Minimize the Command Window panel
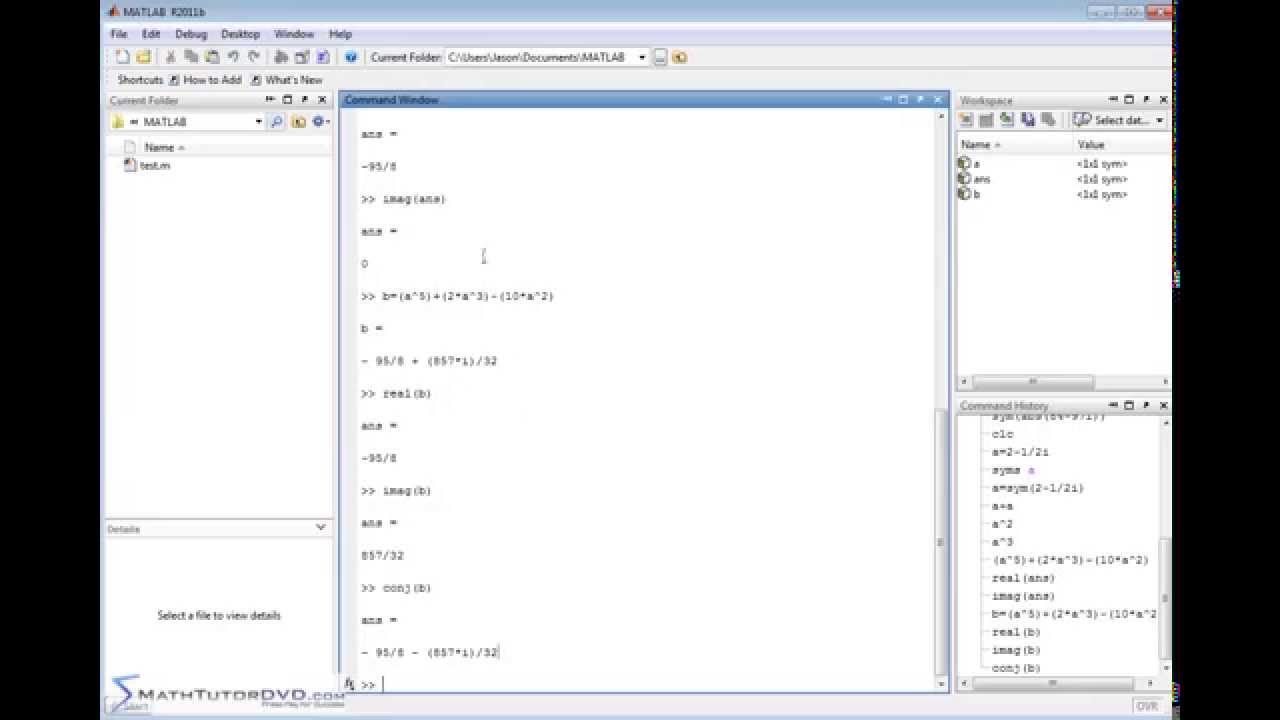 (x=887, y=100)
